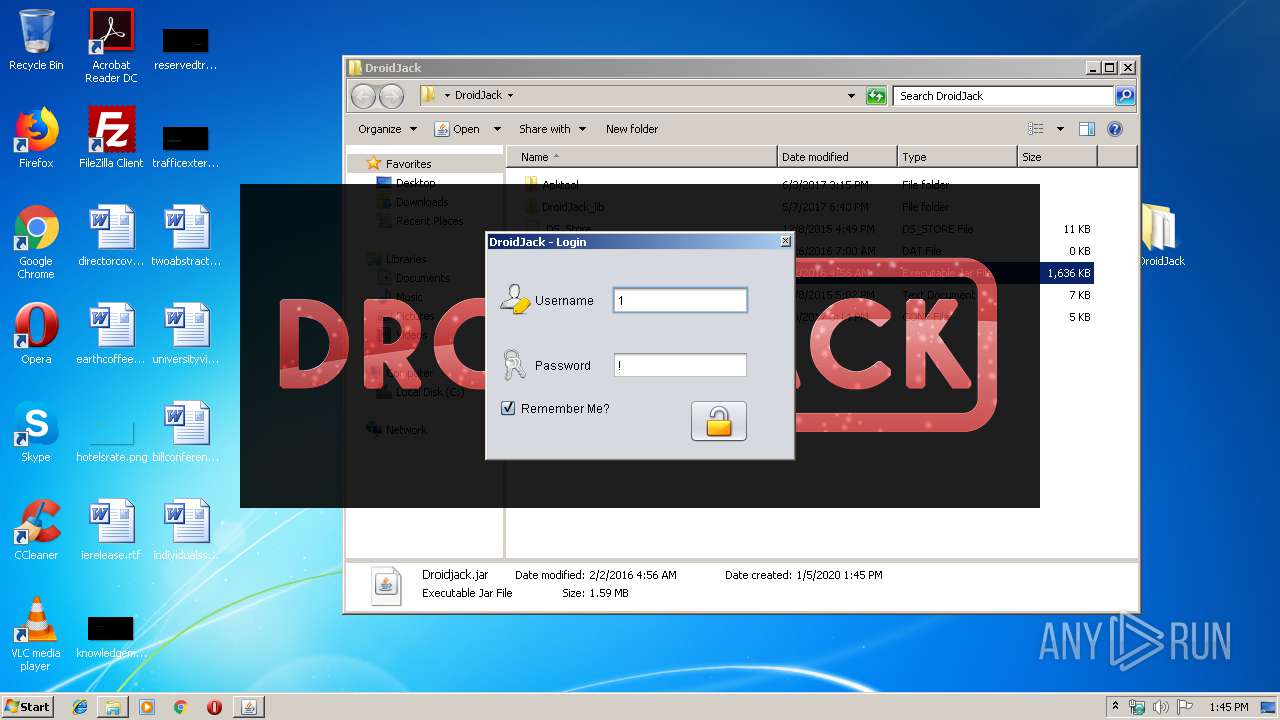Select ierelease.rtf file on desktop

point(111,530)
